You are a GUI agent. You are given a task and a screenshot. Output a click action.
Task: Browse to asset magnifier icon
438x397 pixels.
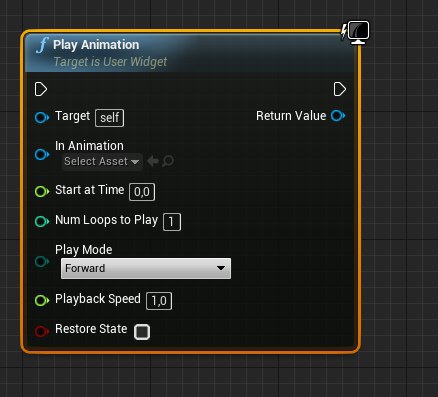point(168,161)
